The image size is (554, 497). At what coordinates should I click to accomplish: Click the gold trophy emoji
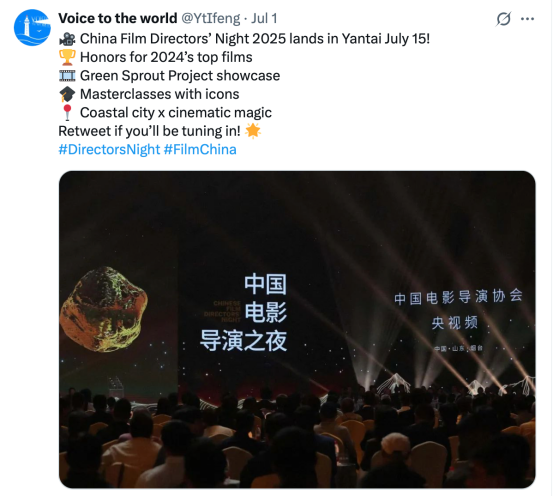[x=67, y=57]
